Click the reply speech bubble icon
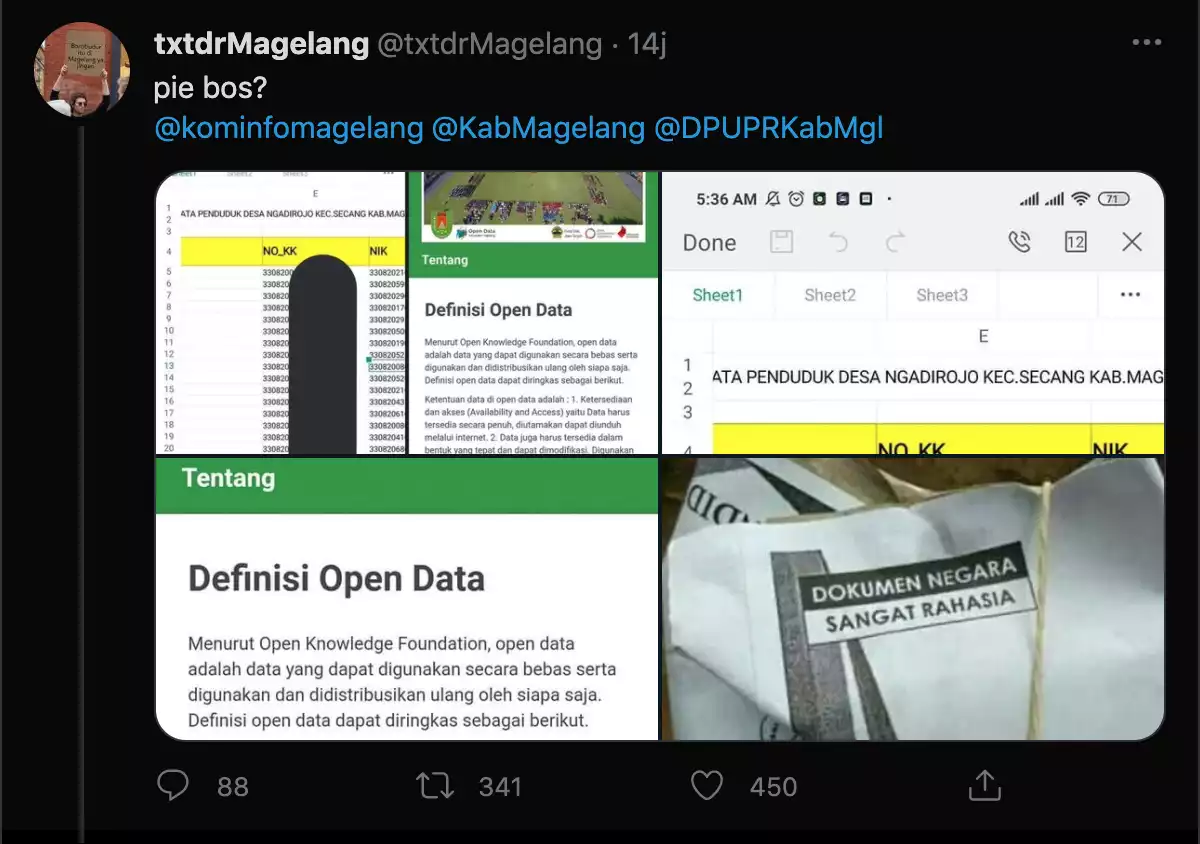Image resolution: width=1200 pixels, height=844 pixels. click(x=173, y=786)
